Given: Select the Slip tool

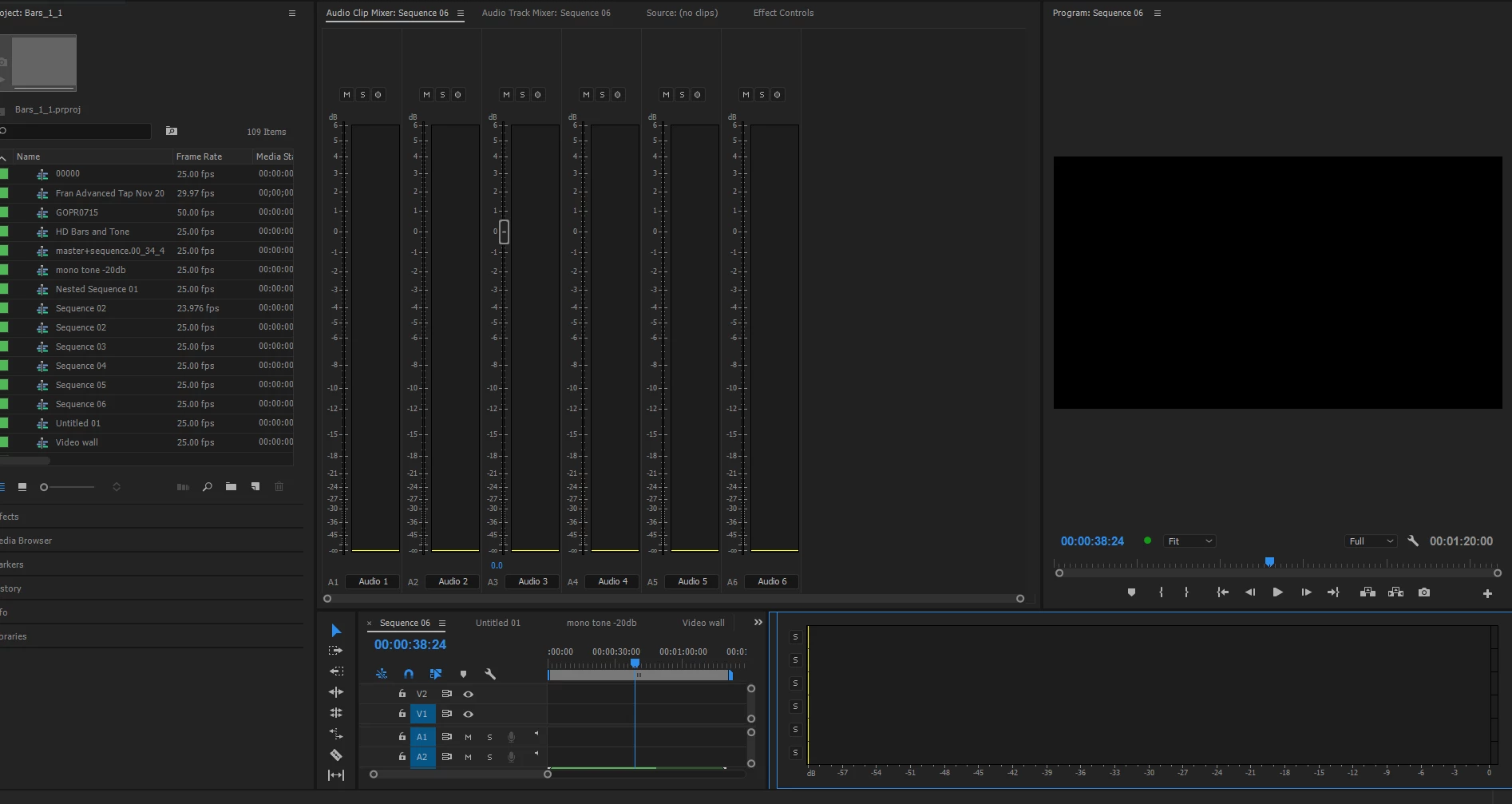Looking at the screenshot, I should 336,775.
